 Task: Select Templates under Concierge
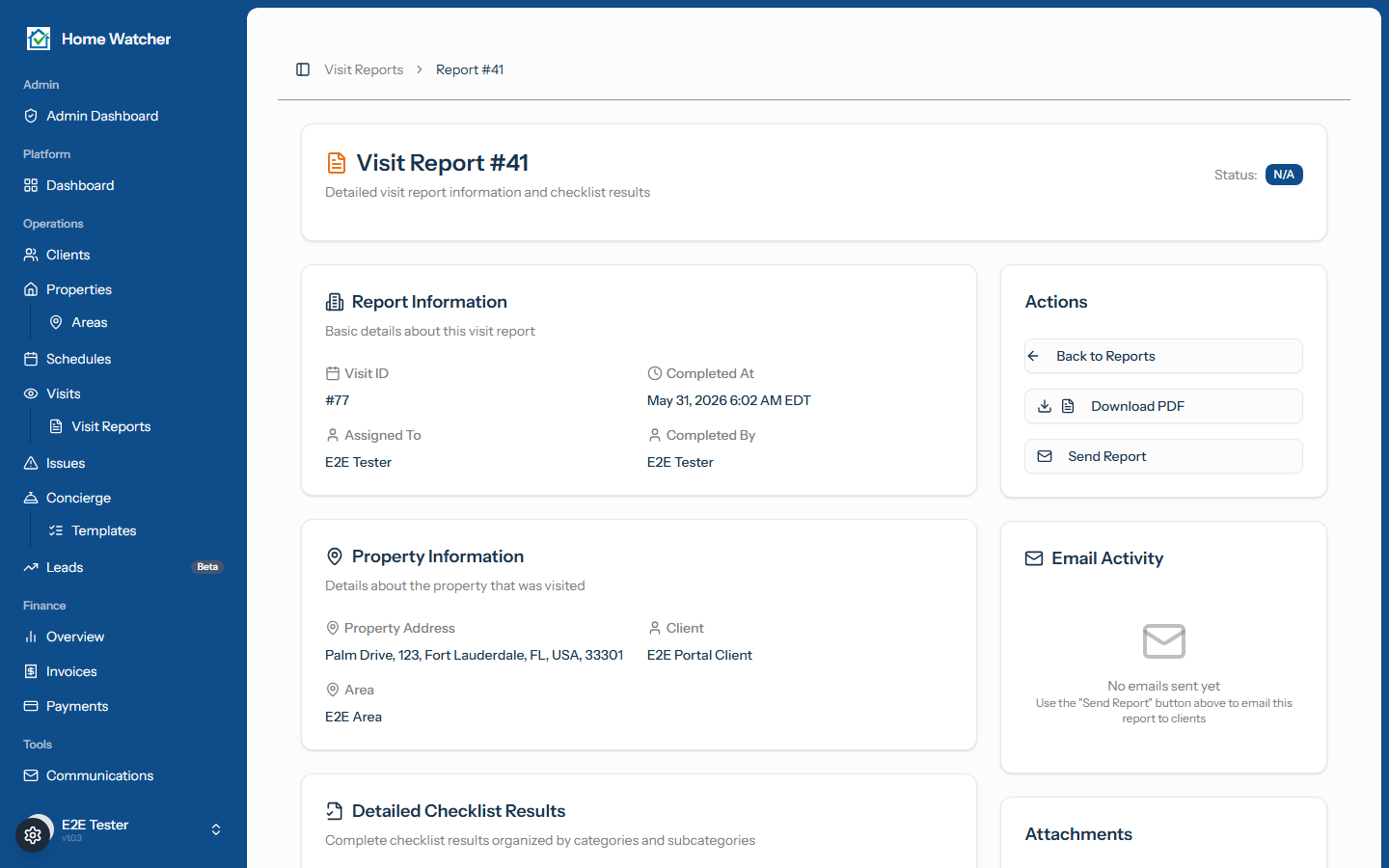(136, 530)
